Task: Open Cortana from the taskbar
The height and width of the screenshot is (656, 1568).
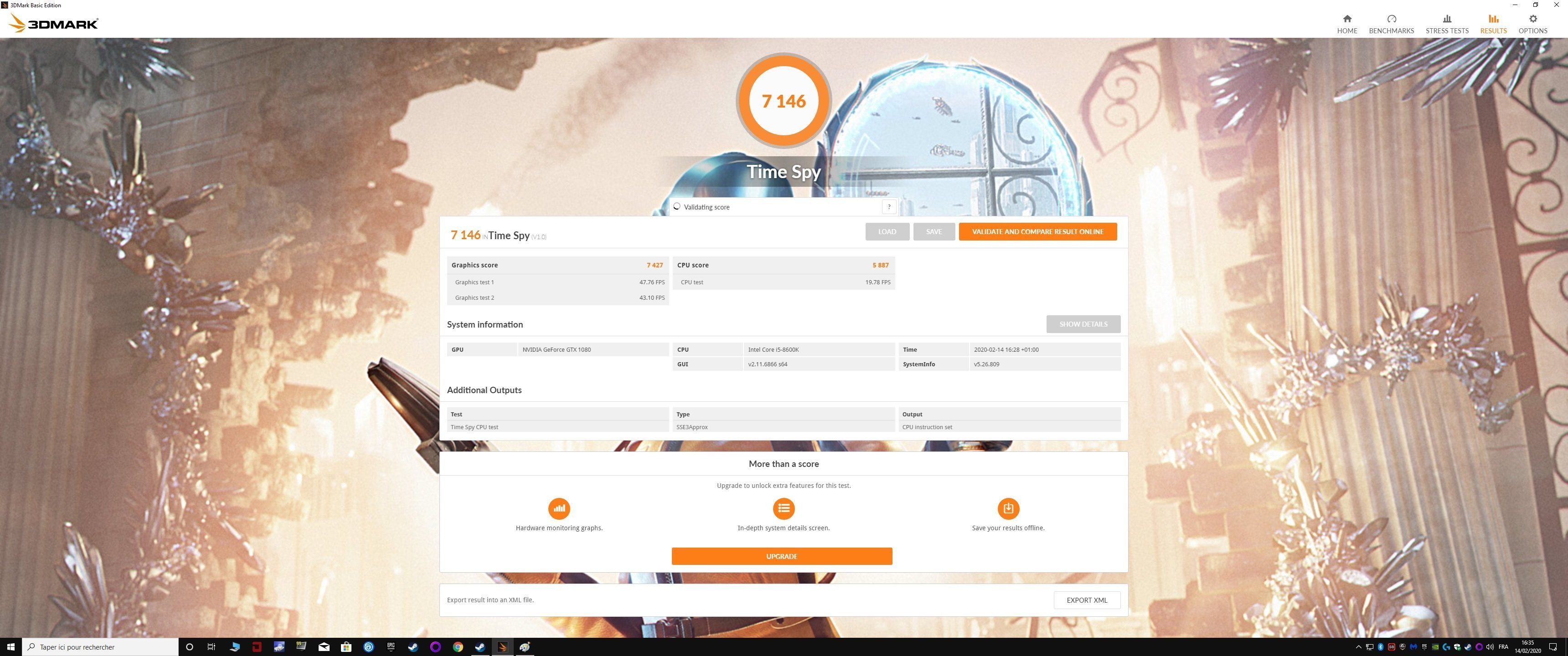Action: point(189,647)
